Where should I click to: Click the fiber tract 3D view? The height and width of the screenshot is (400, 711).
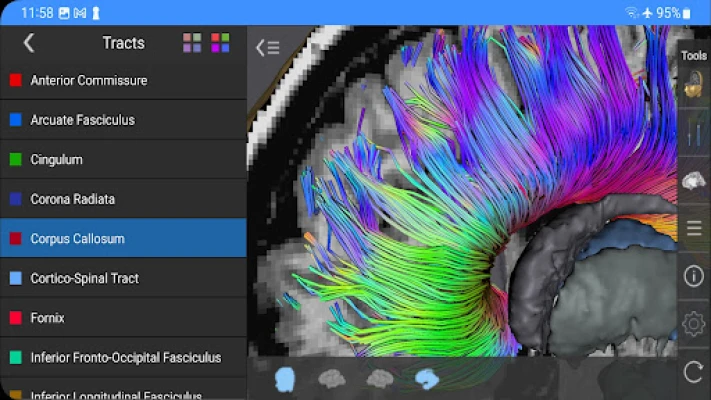point(462,190)
